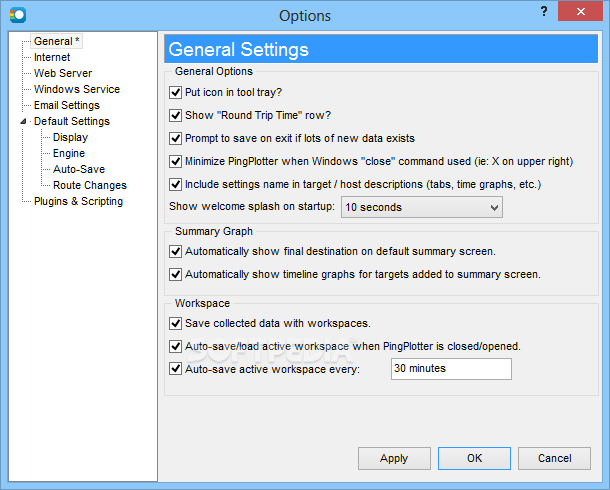Open the Display default settings

[70, 137]
